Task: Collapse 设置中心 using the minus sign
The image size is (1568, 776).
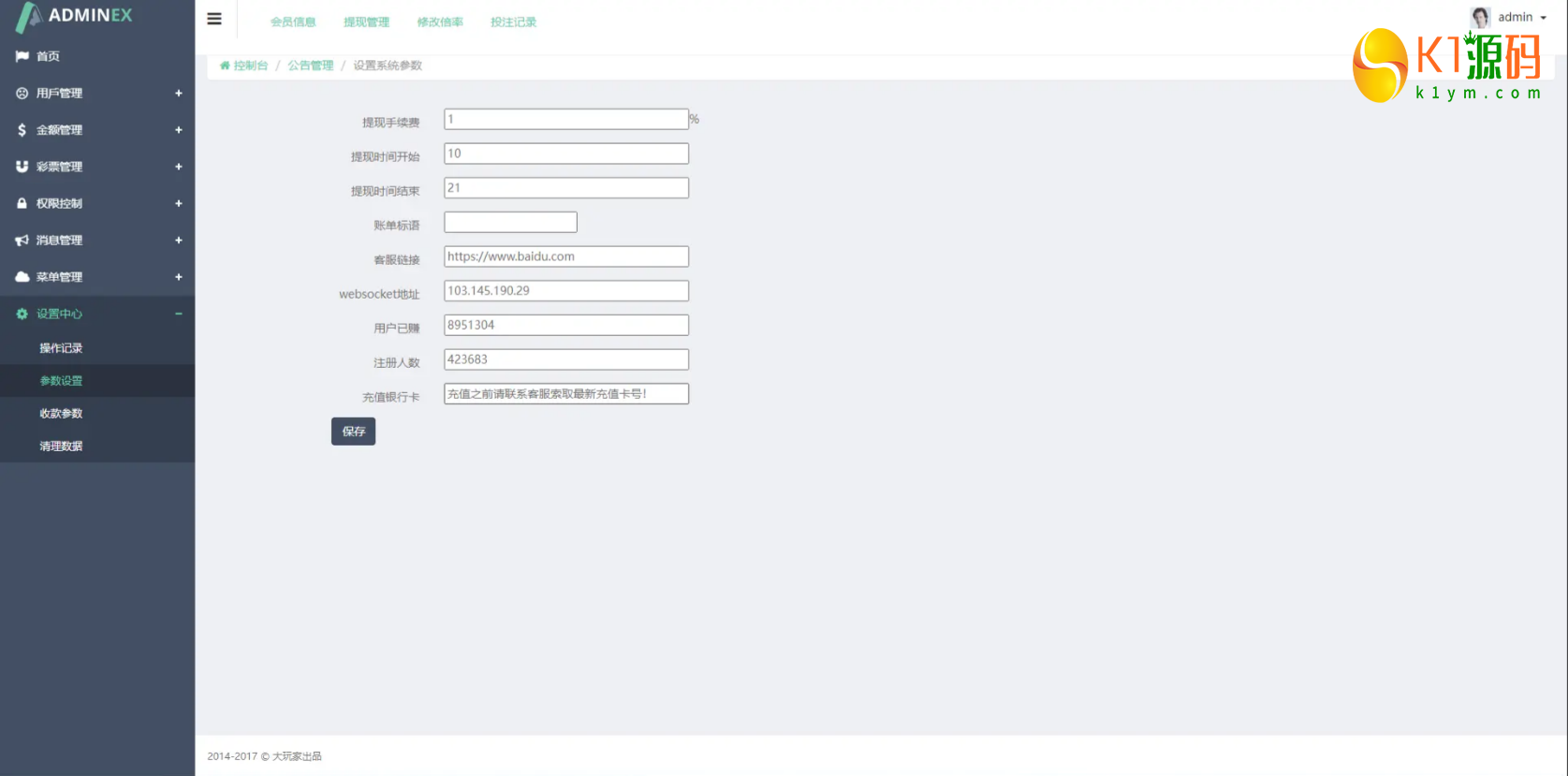Action: [178, 314]
